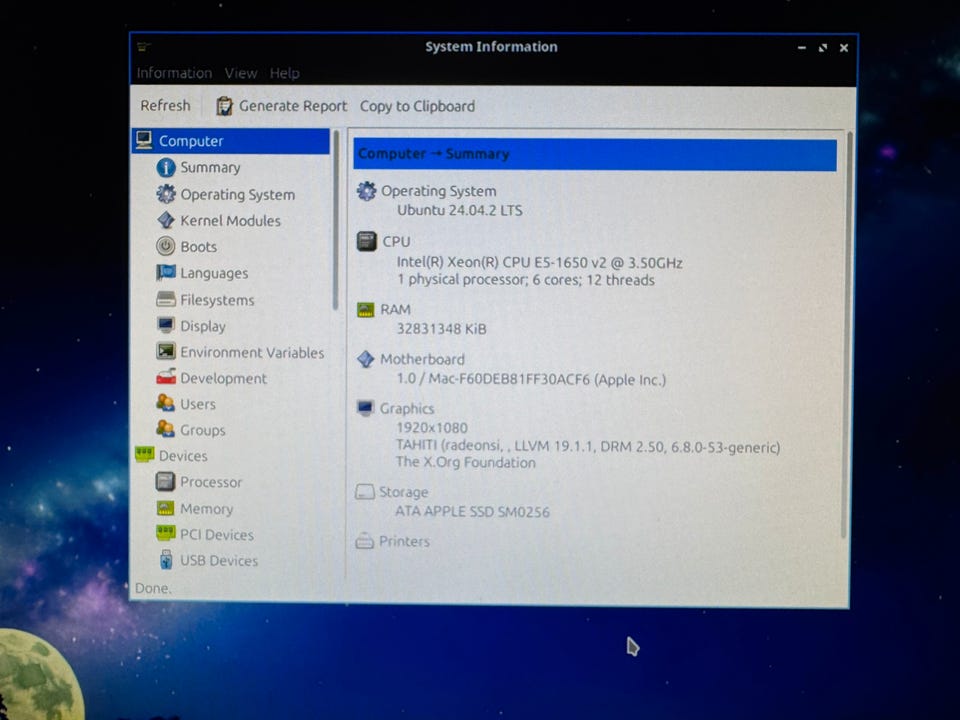This screenshot has width=960, height=720.
Task: Select the Computer category in tree
Action: pos(191,141)
